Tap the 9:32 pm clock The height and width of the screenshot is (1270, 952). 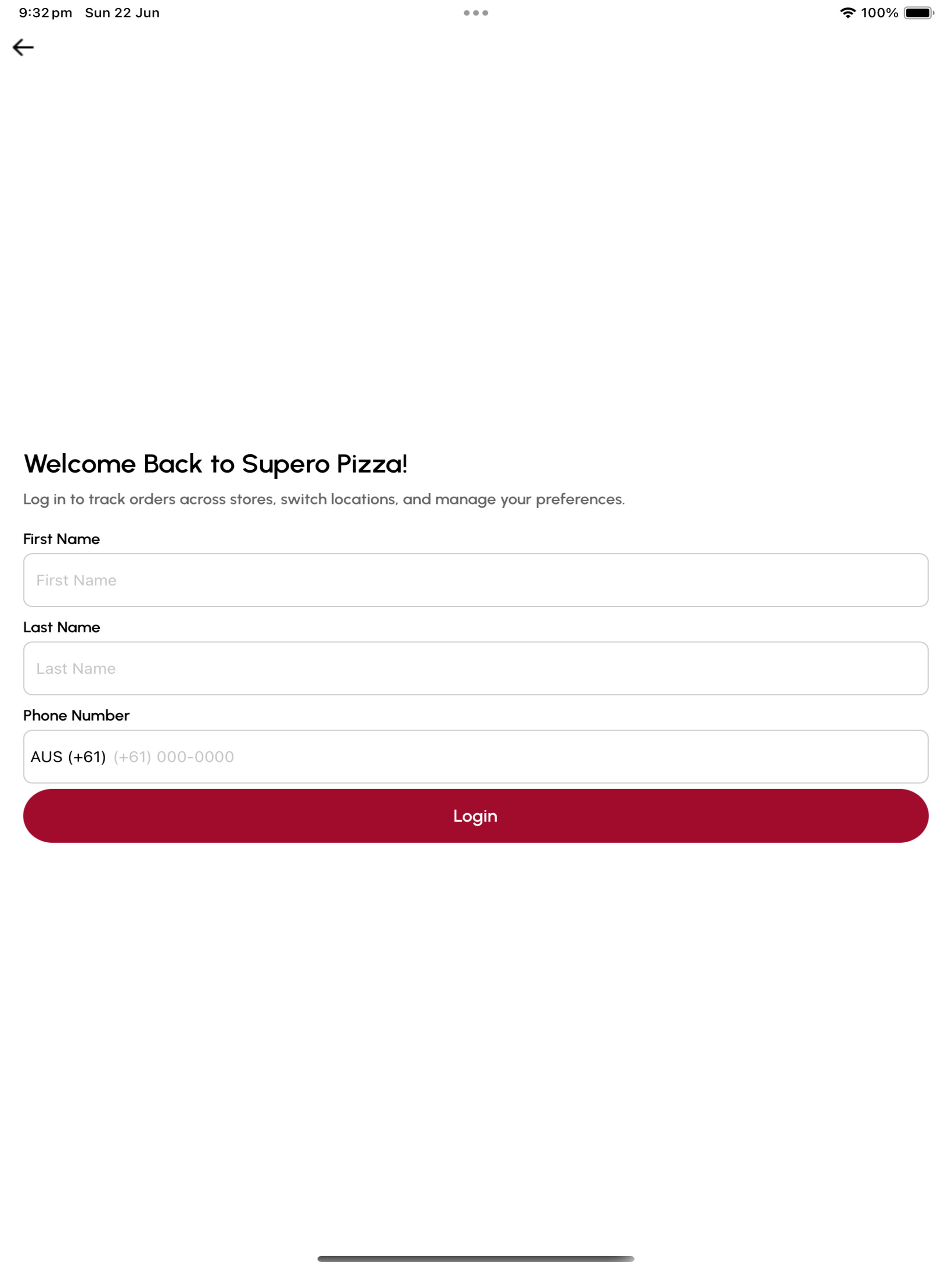45,12
